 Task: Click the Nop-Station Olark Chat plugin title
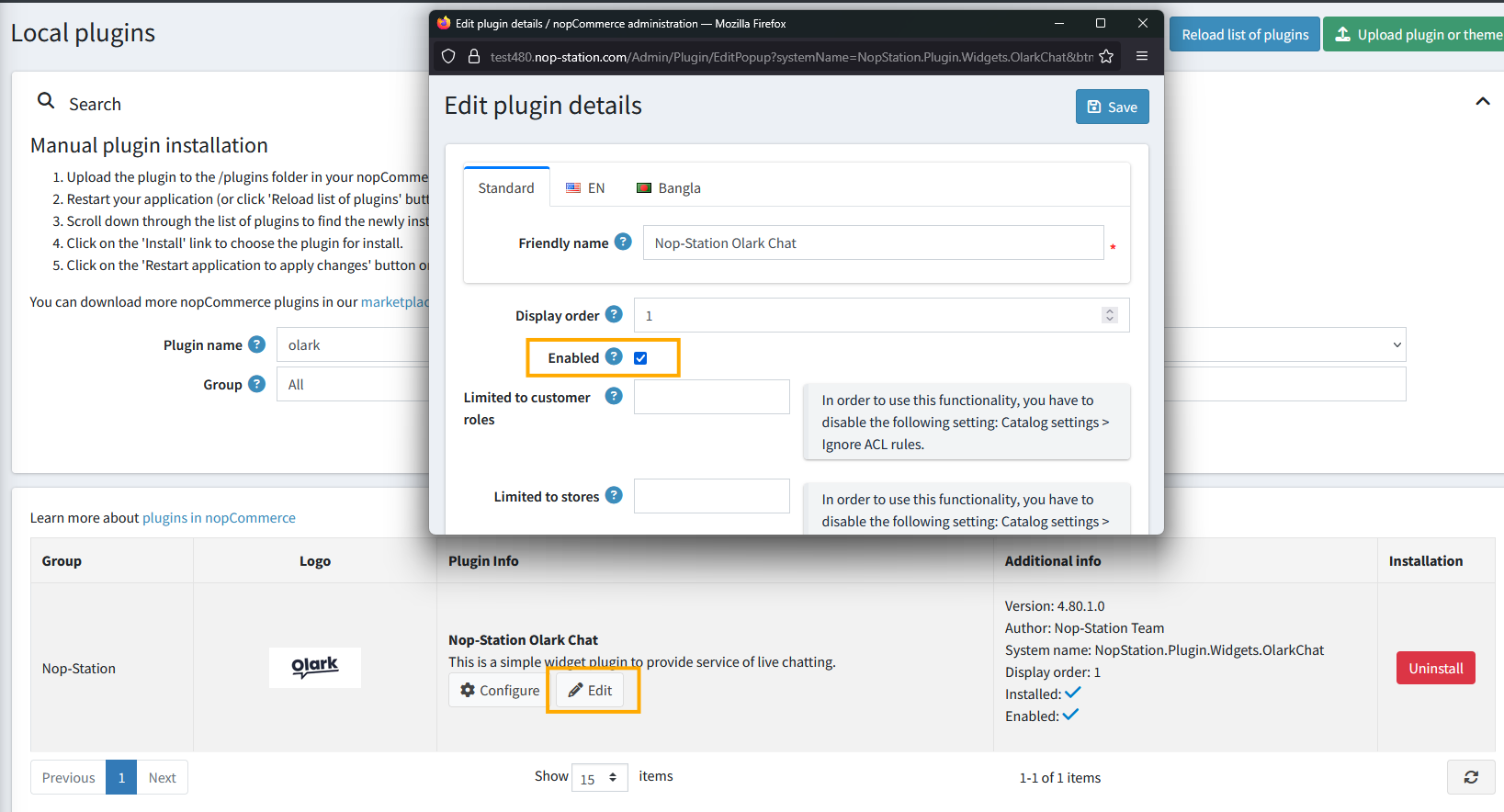pos(523,639)
